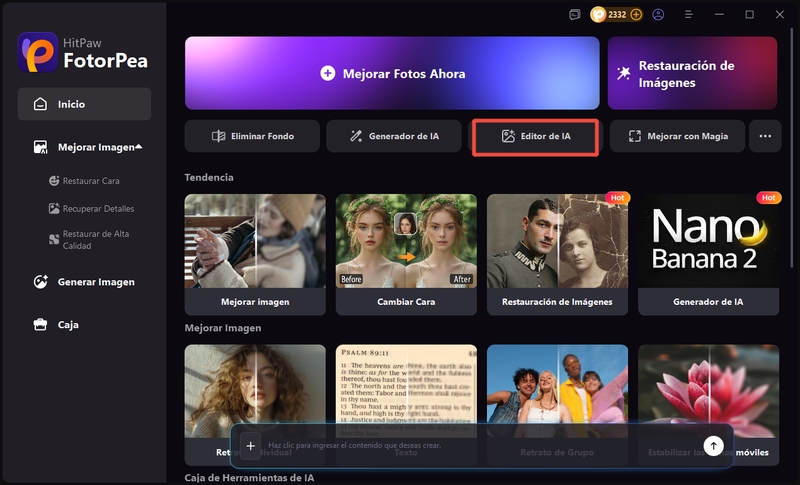The height and width of the screenshot is (485, 800).
Task: Click the Restaurar Cara face icon
Action: point(54,181)
